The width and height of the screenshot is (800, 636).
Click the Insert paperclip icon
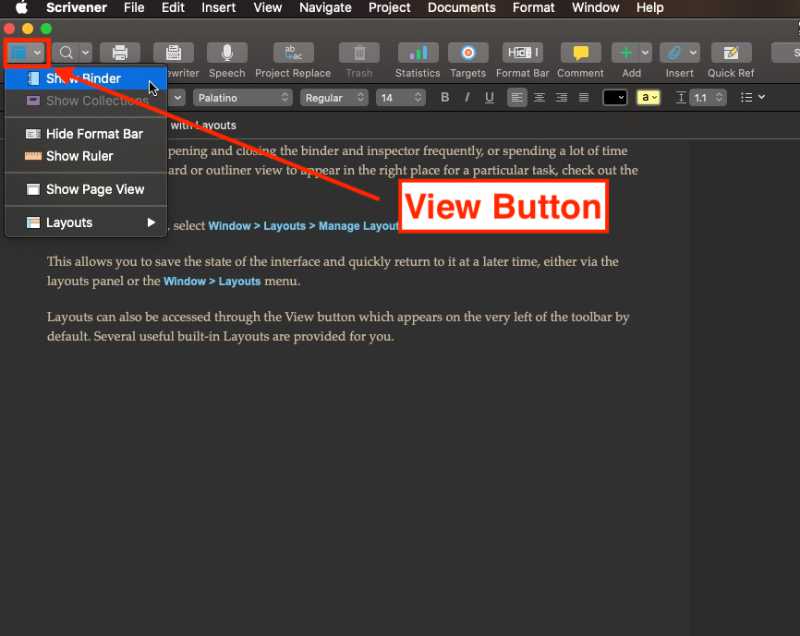point(673,53)
